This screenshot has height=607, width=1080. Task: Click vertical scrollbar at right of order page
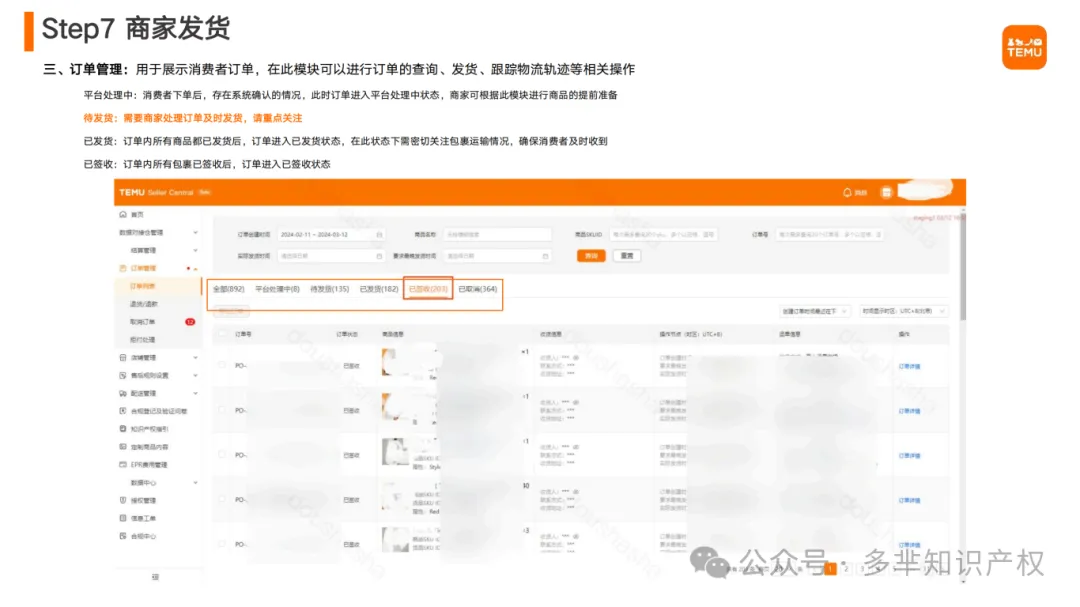[962, 269]
